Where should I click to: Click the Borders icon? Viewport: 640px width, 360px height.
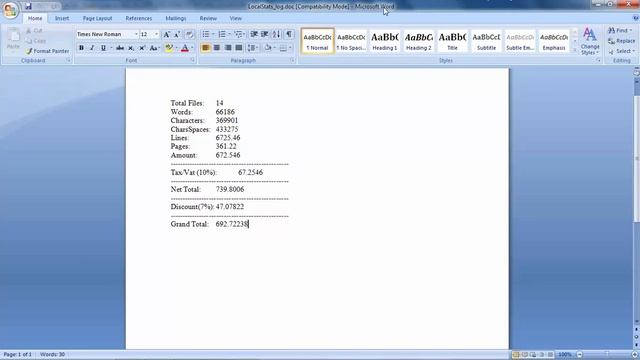[283, 48]
